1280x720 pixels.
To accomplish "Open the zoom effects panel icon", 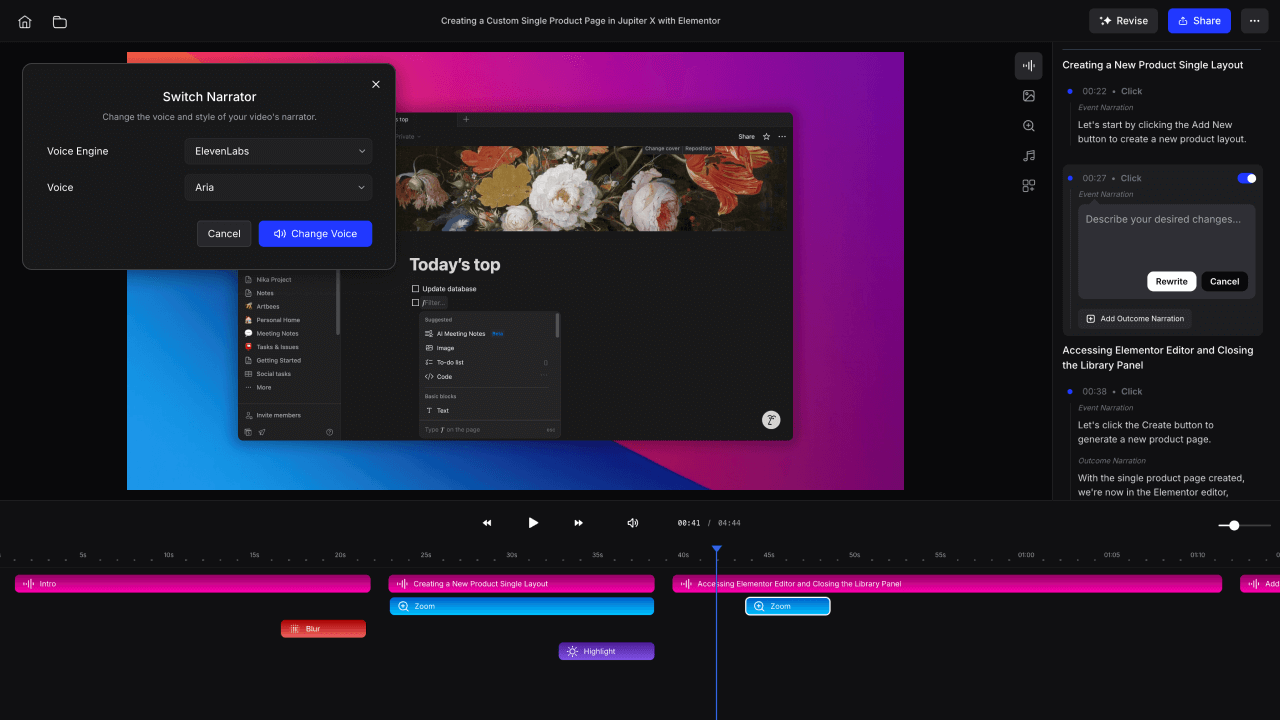I will point(1028,125).
